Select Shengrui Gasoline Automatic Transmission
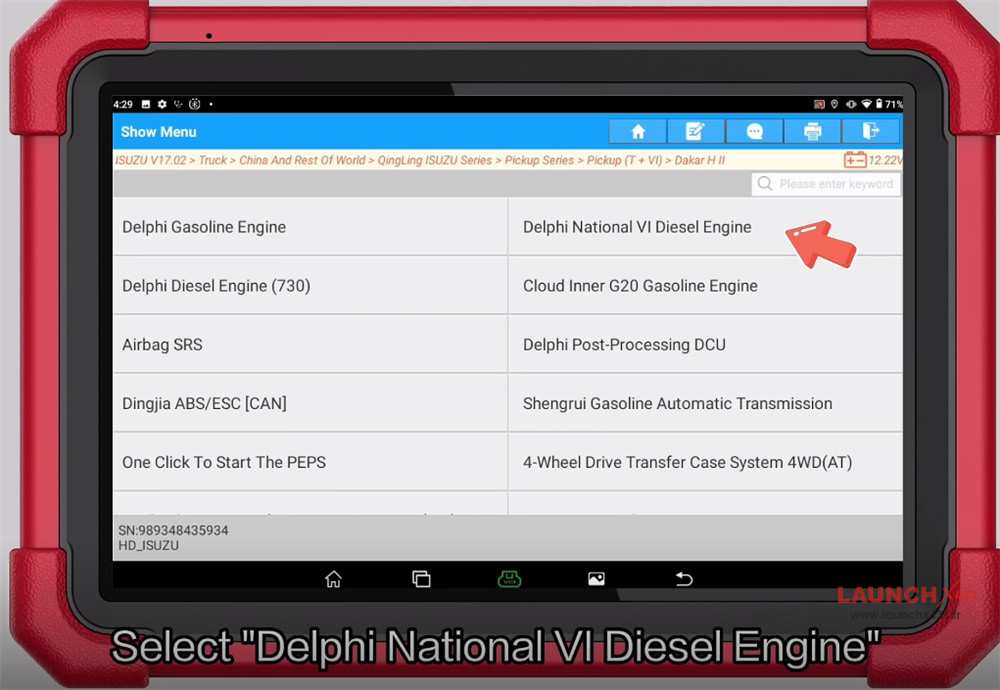1000x690 pixels. point(705,403)
